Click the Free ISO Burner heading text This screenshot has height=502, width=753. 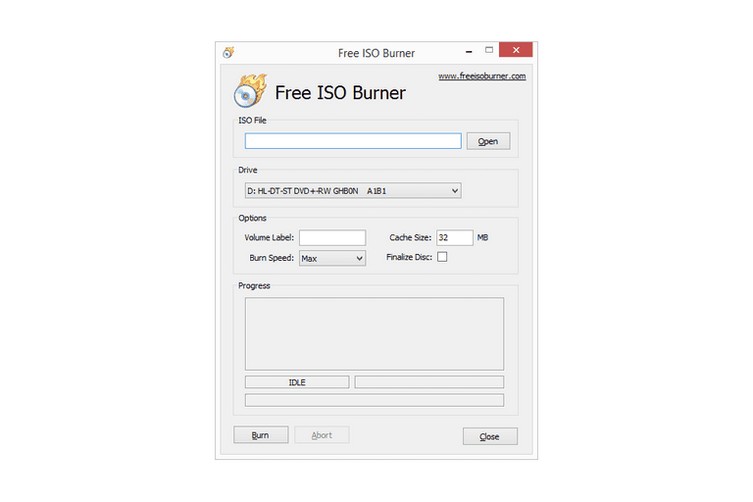[340, 93]
